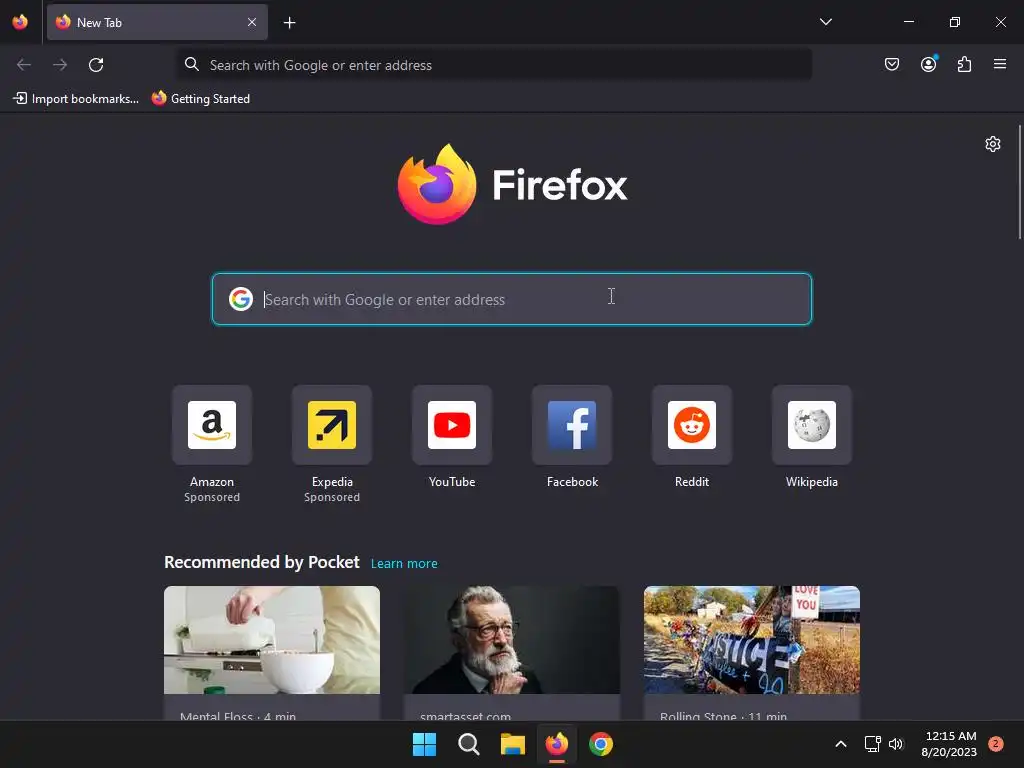Open Windows taskbar search
This screenshot has height=768, width=1024.
click(x=469, y=744)
